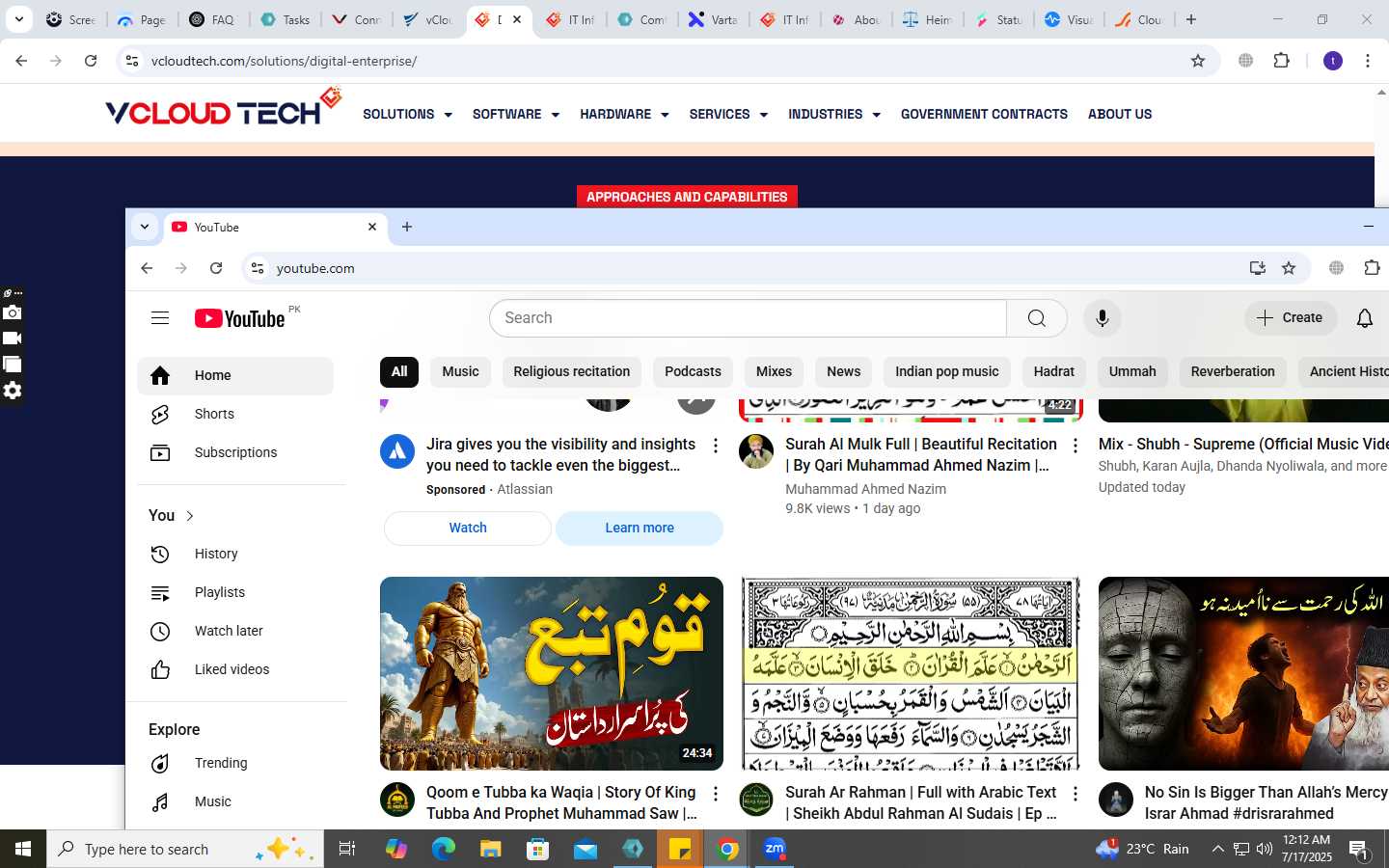Expand SOLUTIONS menu on vCloud Tech
Image resolution: width=1389 pixels, height=868 pixels.
pyautogui.click(x=407, y=114)
